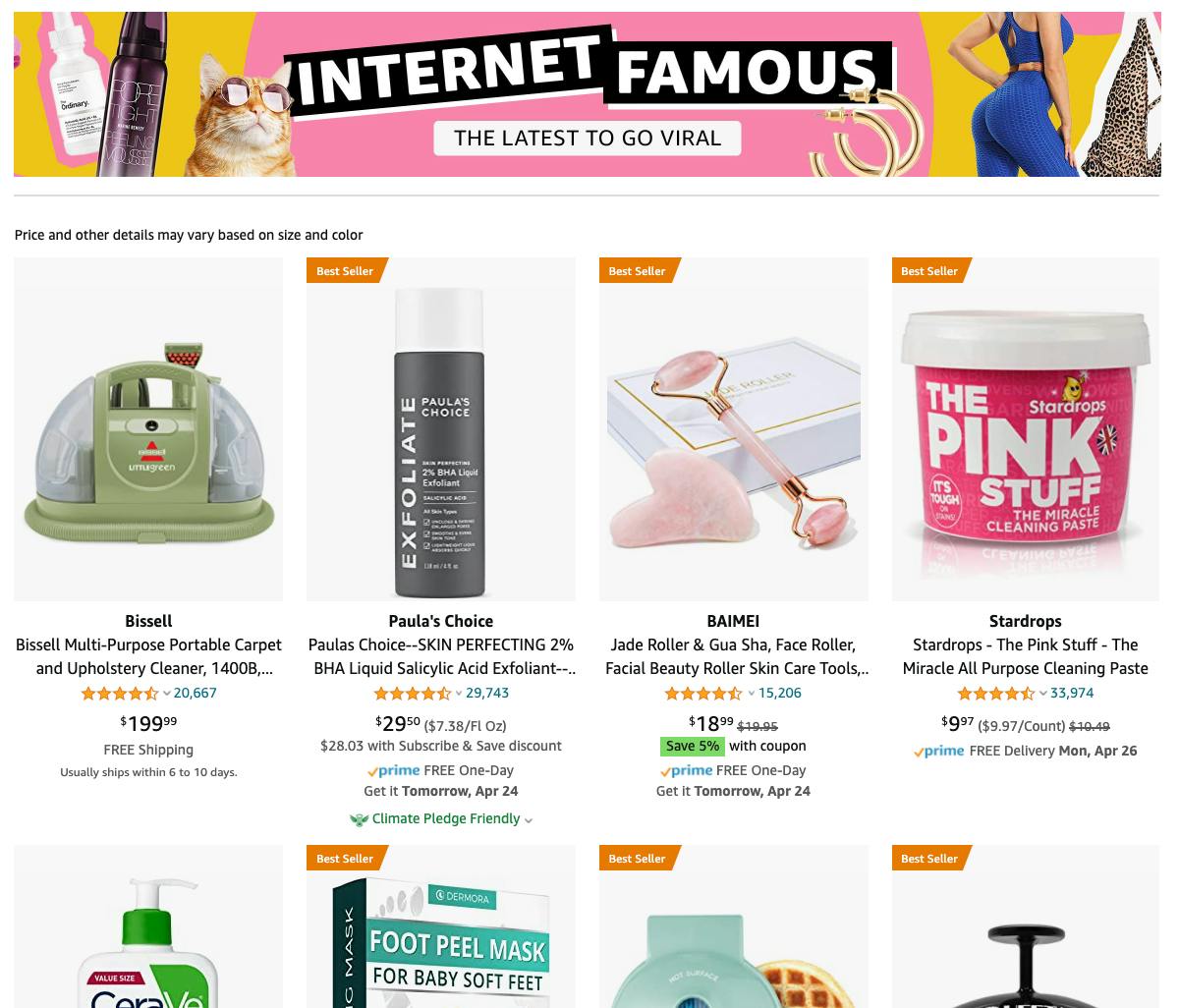Screen dimensions: 1179x1008
Task: Open the 20,667 ratings link on the Bissell listing
Action: [195, 693]
